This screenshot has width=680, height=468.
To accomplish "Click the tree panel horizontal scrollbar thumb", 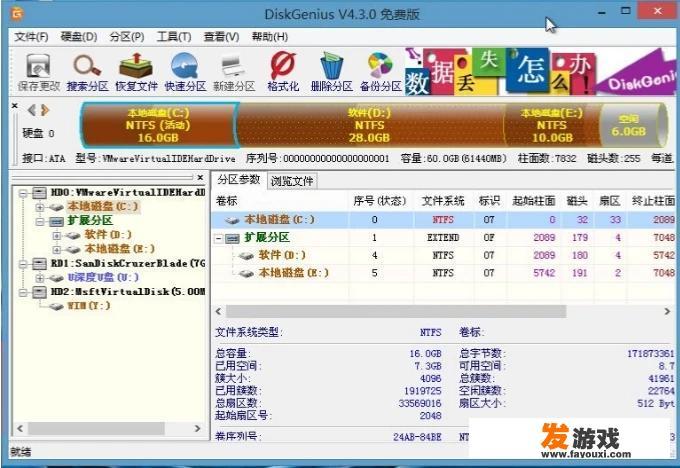I will click(x=96, y=429).
